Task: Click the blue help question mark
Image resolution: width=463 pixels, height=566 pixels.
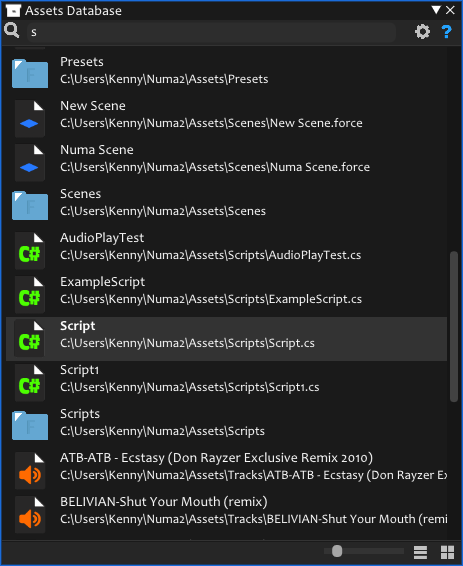Action: [x=446, y=32]
